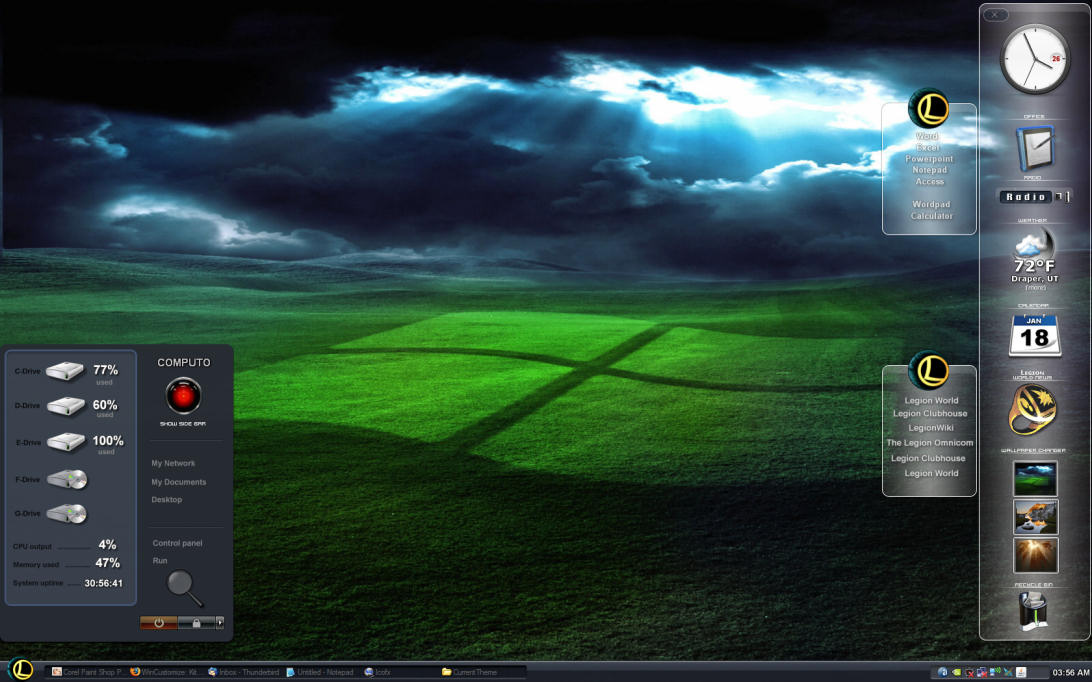Click the Legion logo atop the links panel
Viewport: 1092px width, 682px height.
pos(929,371)
